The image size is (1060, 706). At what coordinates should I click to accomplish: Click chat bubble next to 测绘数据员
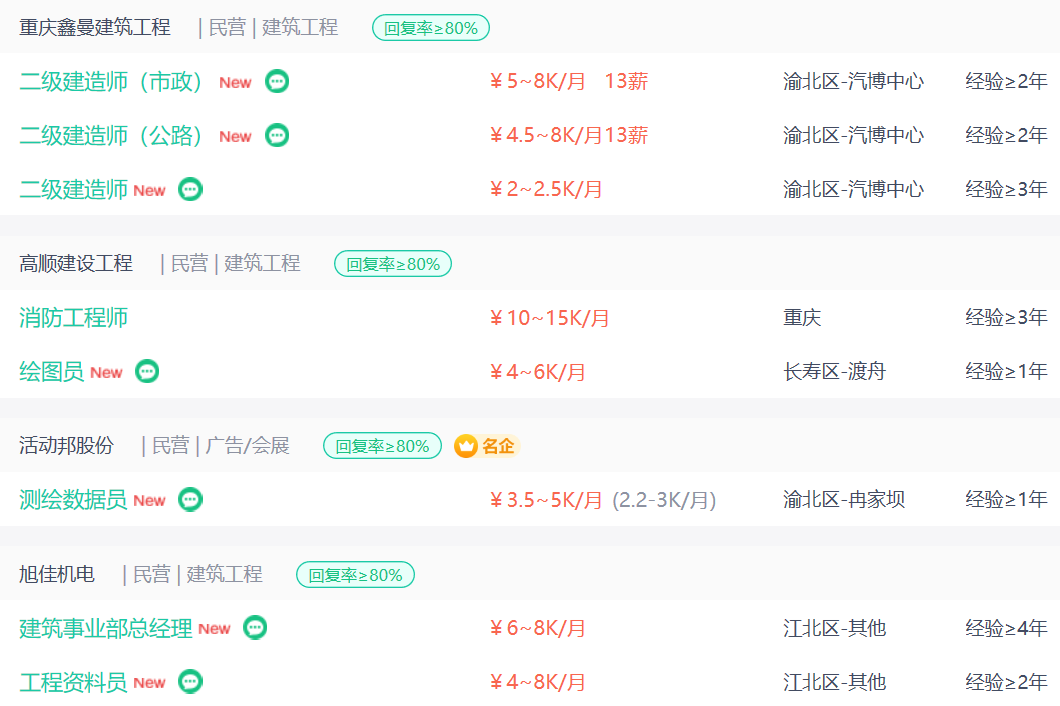tap(190, 500)
